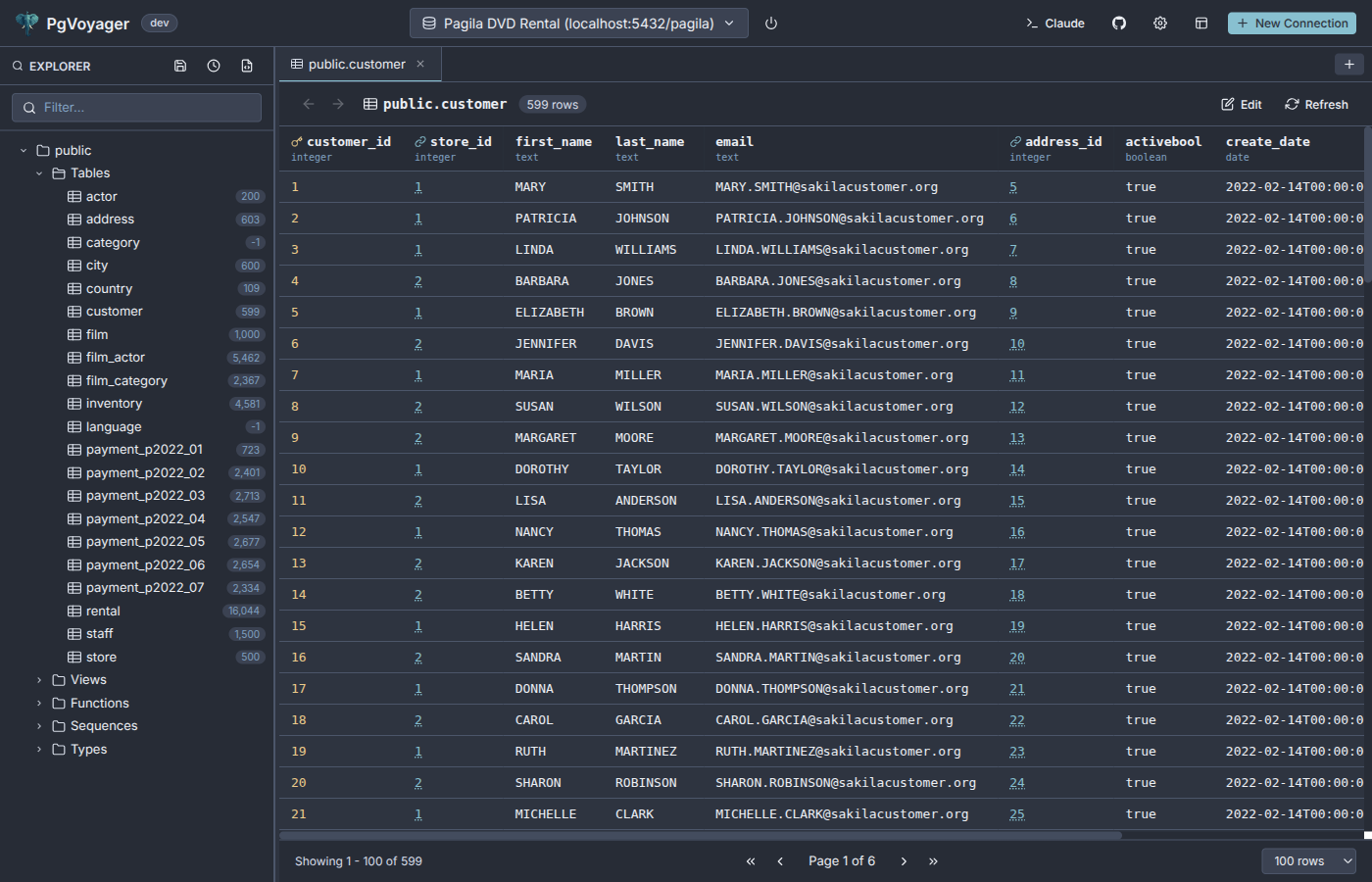Screen dimensions: 1372x882
Task: Open saved queries with the save icon
Action: coord(180,65)
